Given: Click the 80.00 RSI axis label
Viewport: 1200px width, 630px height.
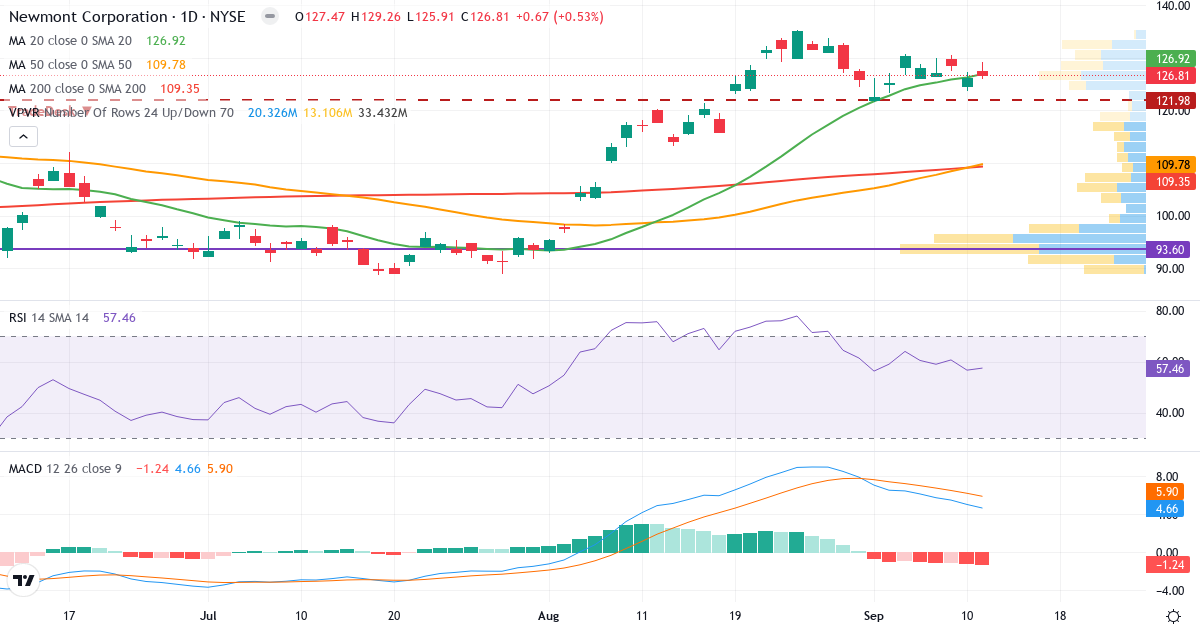Looking at the screenshot, I should click(1170, 311).
